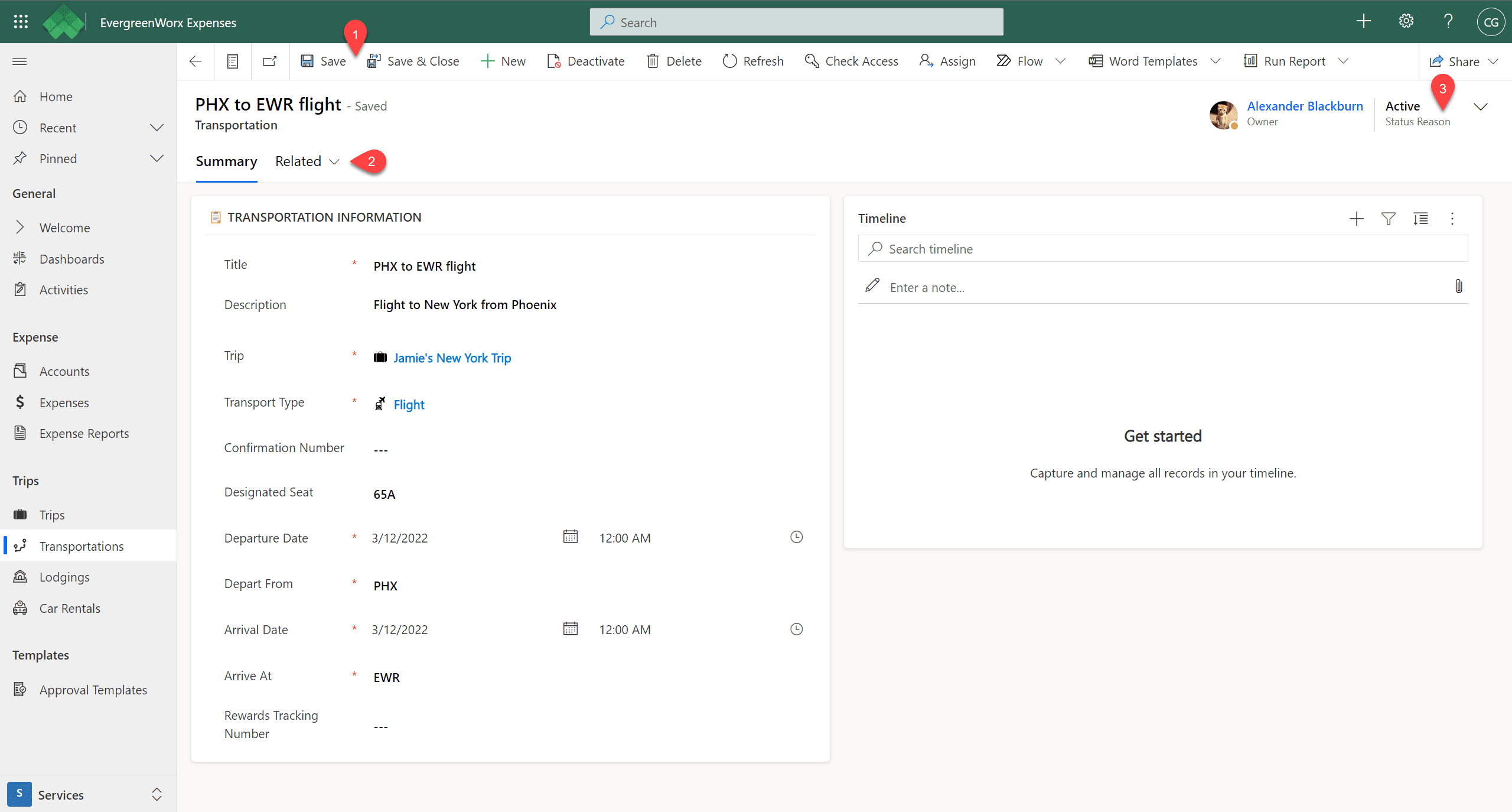
Task: Expand the Pinned navigation group
Action: pyautogui.click(x=157, y=158)
